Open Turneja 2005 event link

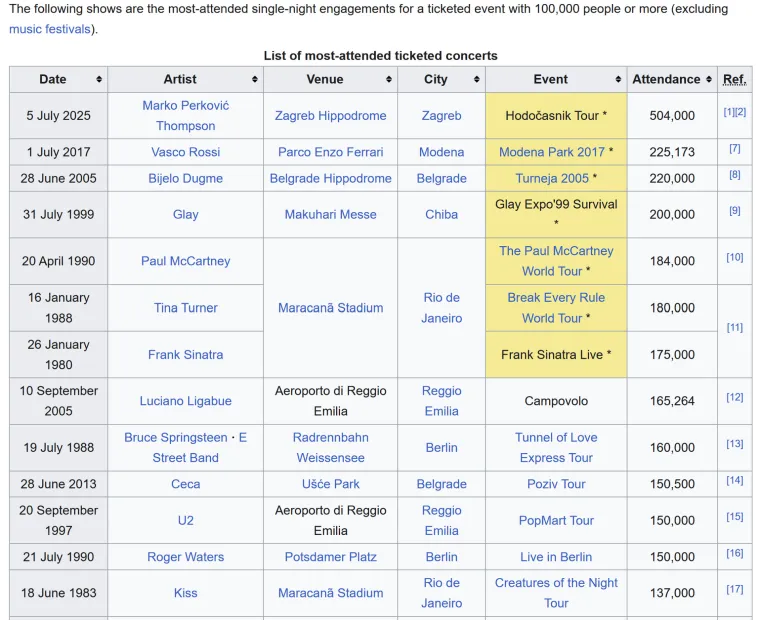[552, 178]
